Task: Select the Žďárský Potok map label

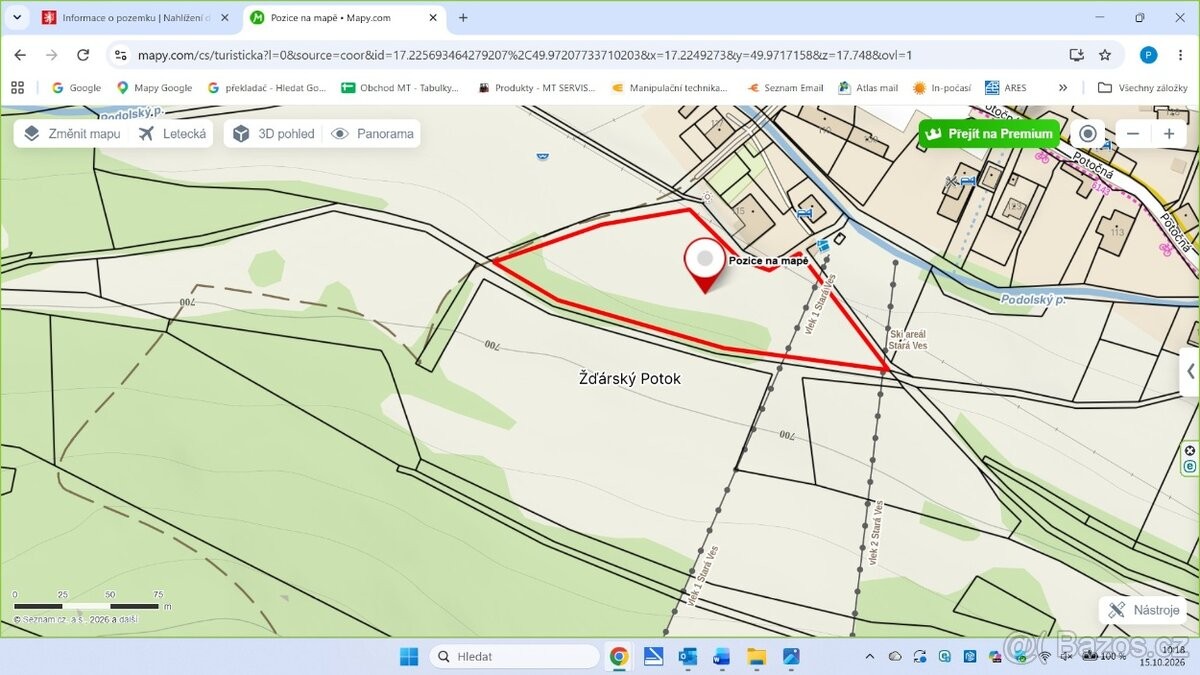Action: [x=630, y=379]
